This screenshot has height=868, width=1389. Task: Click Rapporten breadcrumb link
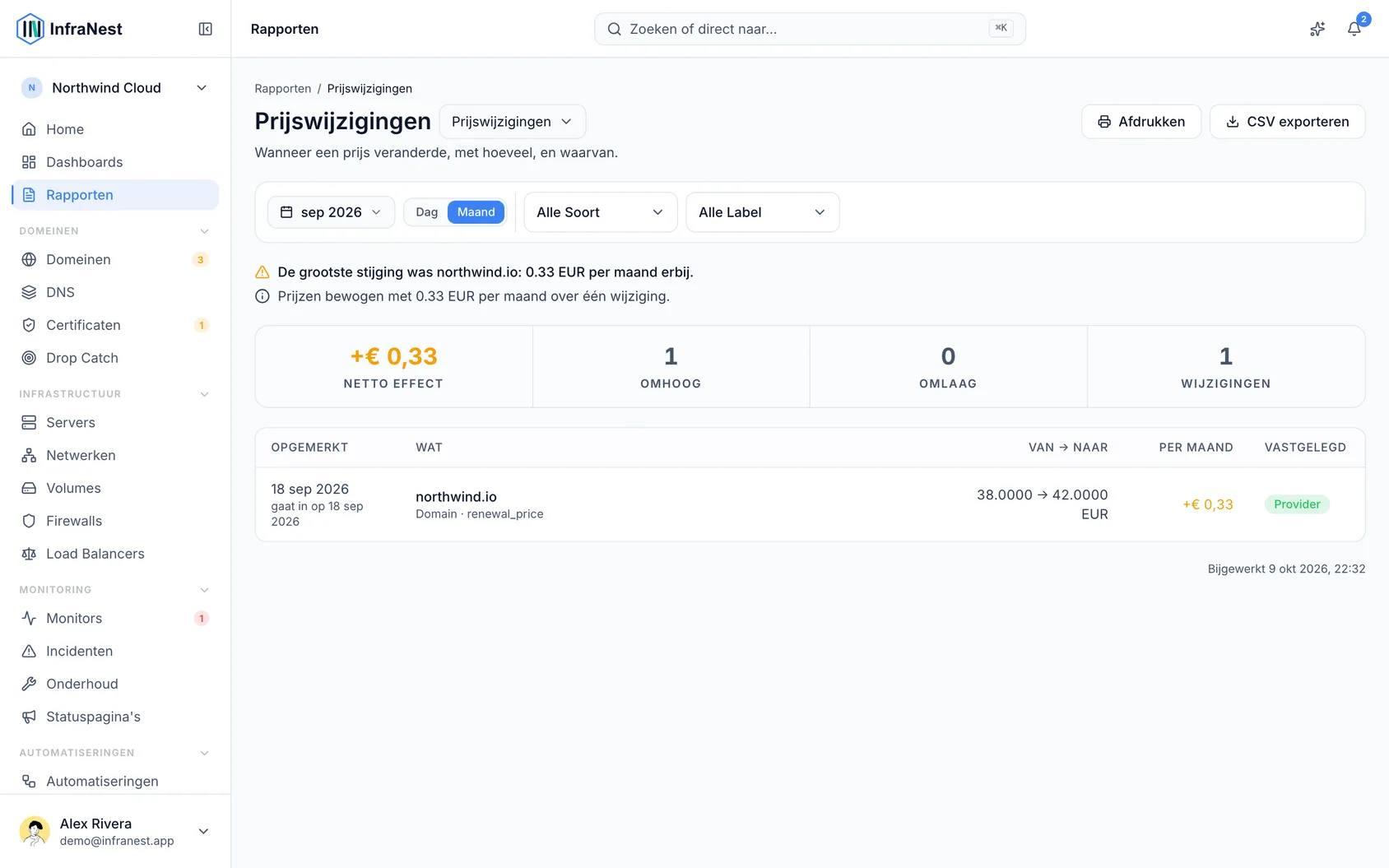click(282, 89)
